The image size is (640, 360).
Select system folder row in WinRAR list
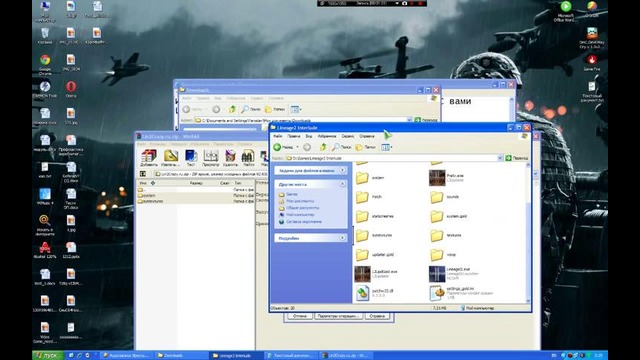tap(196, 195)
